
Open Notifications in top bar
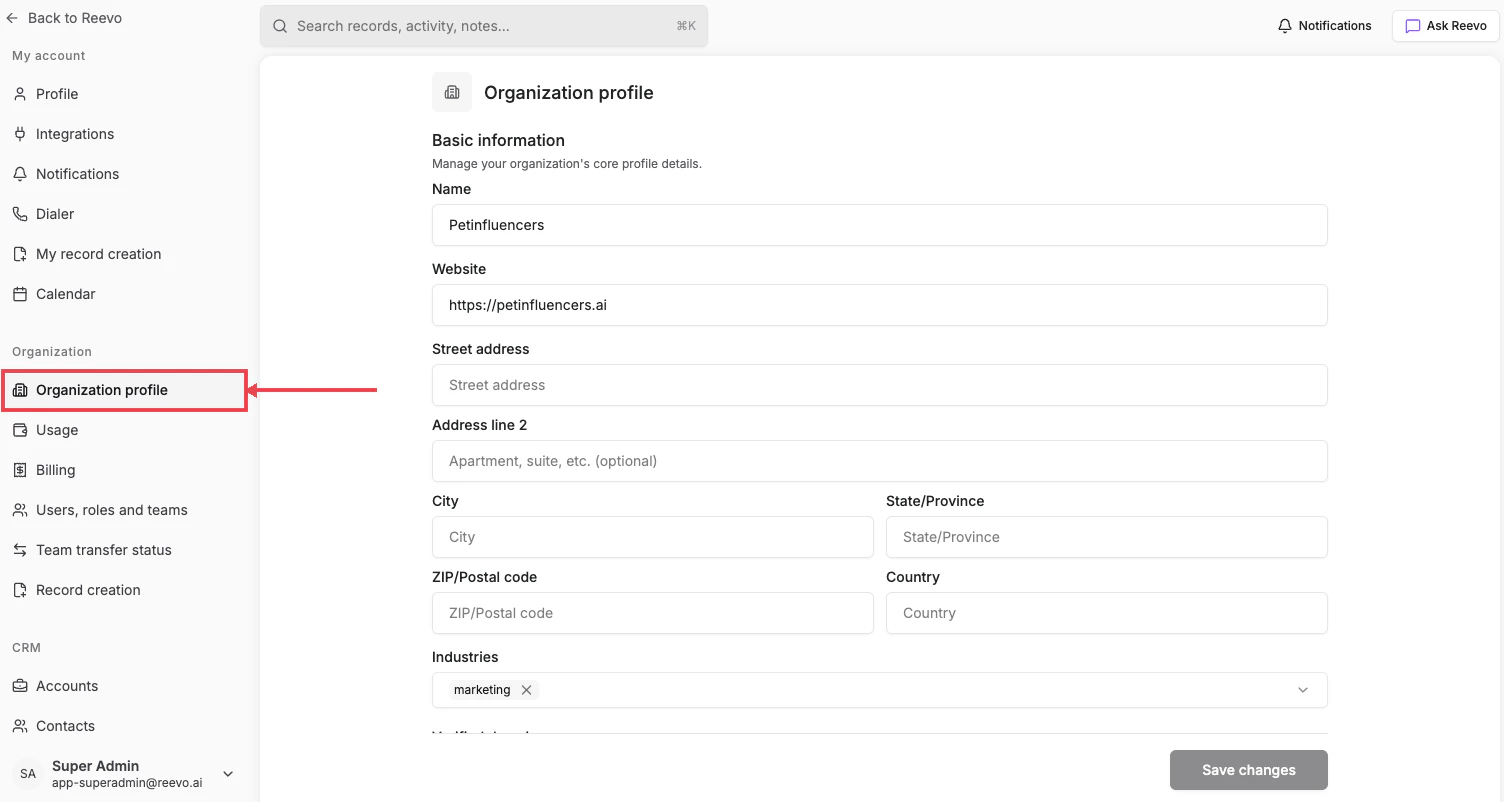[x=1324, y=26]
